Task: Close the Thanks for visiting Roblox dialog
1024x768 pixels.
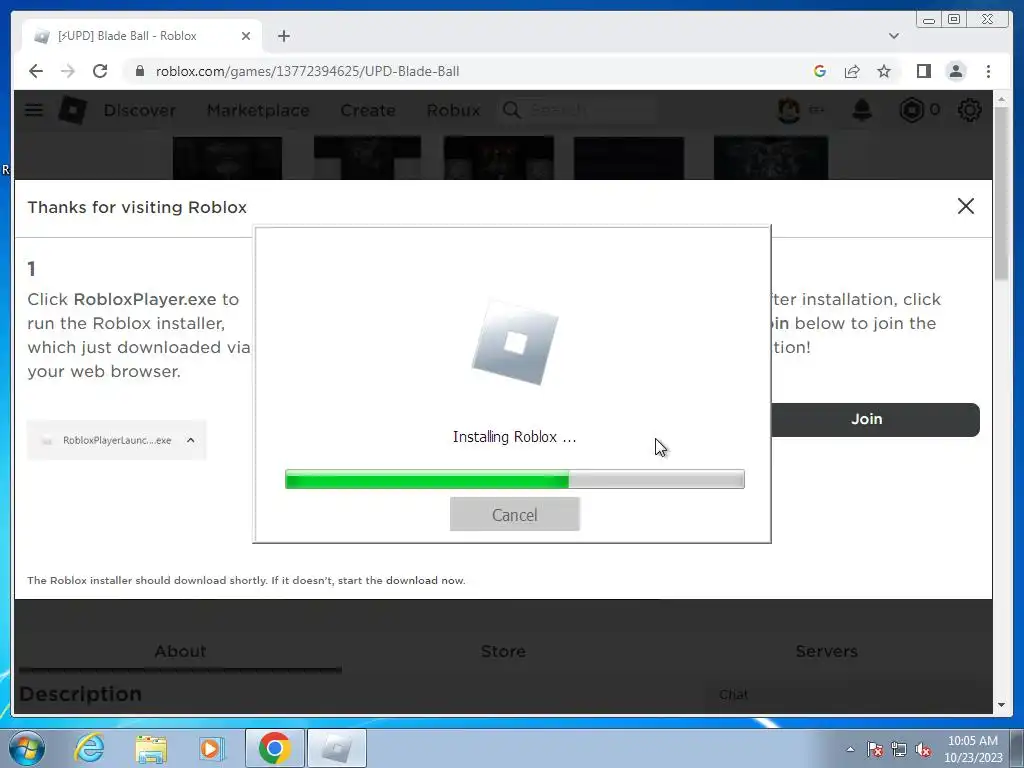Action: coord(966,206)
